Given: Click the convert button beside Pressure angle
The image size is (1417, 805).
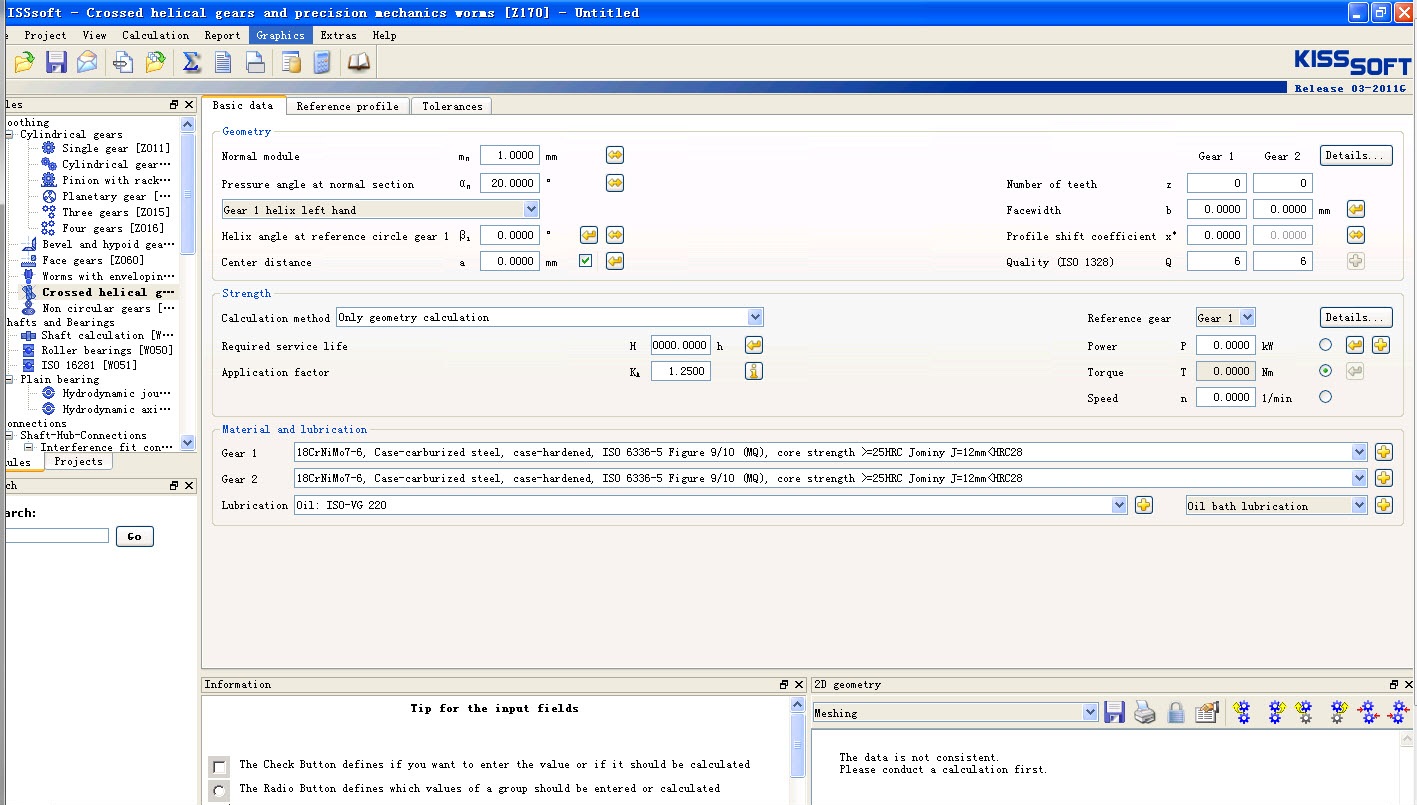Looking at the screenshot, I should tap(615, 183).
